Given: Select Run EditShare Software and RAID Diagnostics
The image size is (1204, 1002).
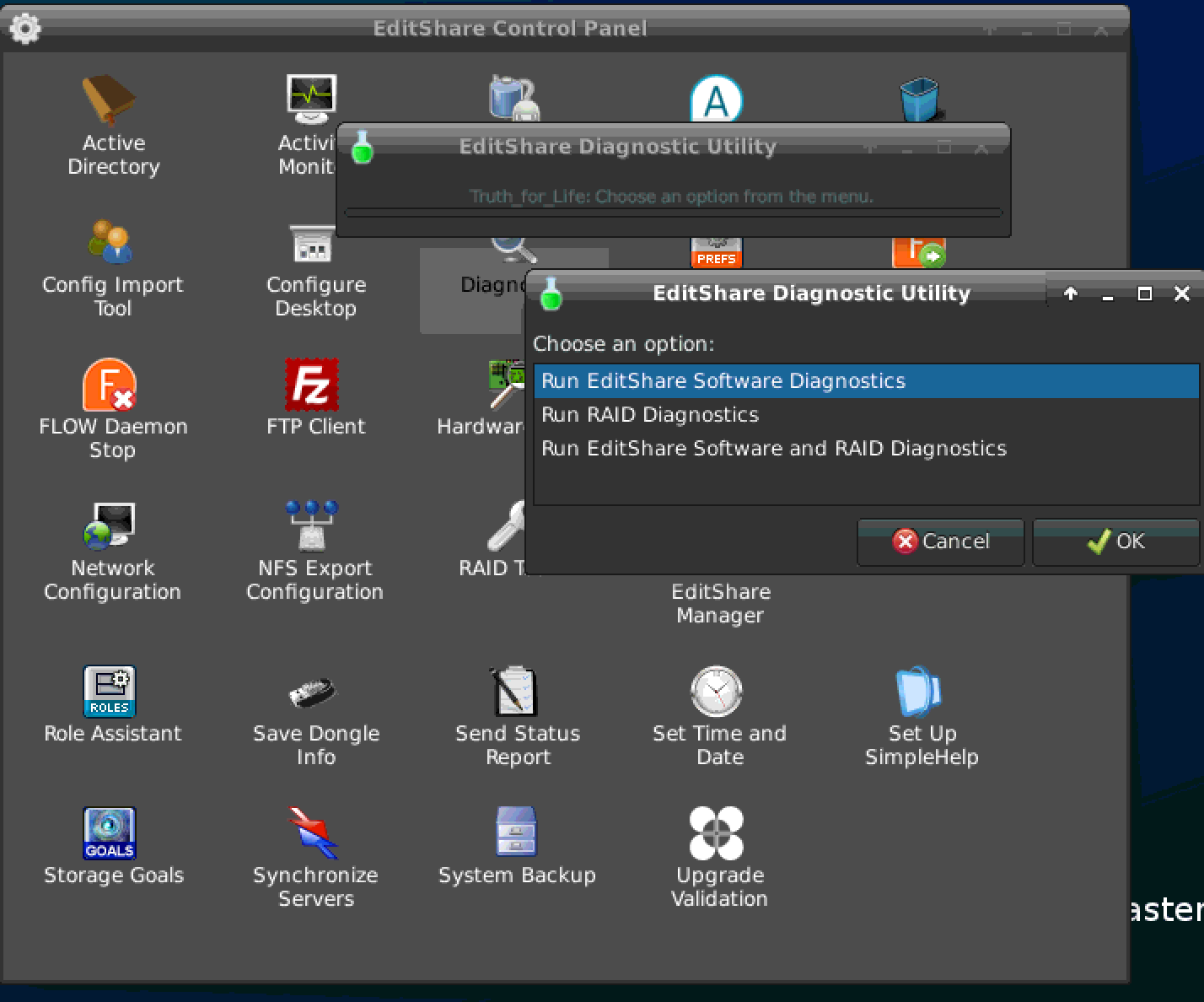Looking at the screenshot, I should click(867, 449).
